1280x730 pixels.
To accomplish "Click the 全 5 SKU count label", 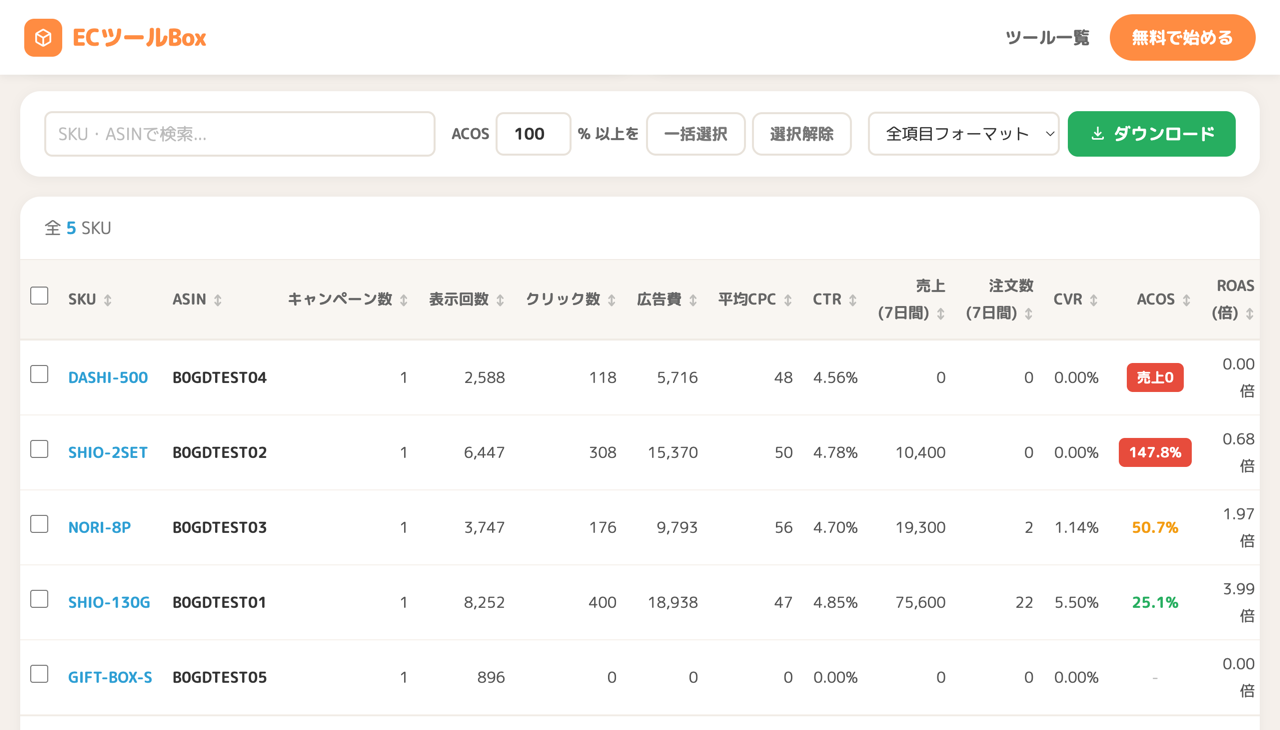I will coord(78,228).
